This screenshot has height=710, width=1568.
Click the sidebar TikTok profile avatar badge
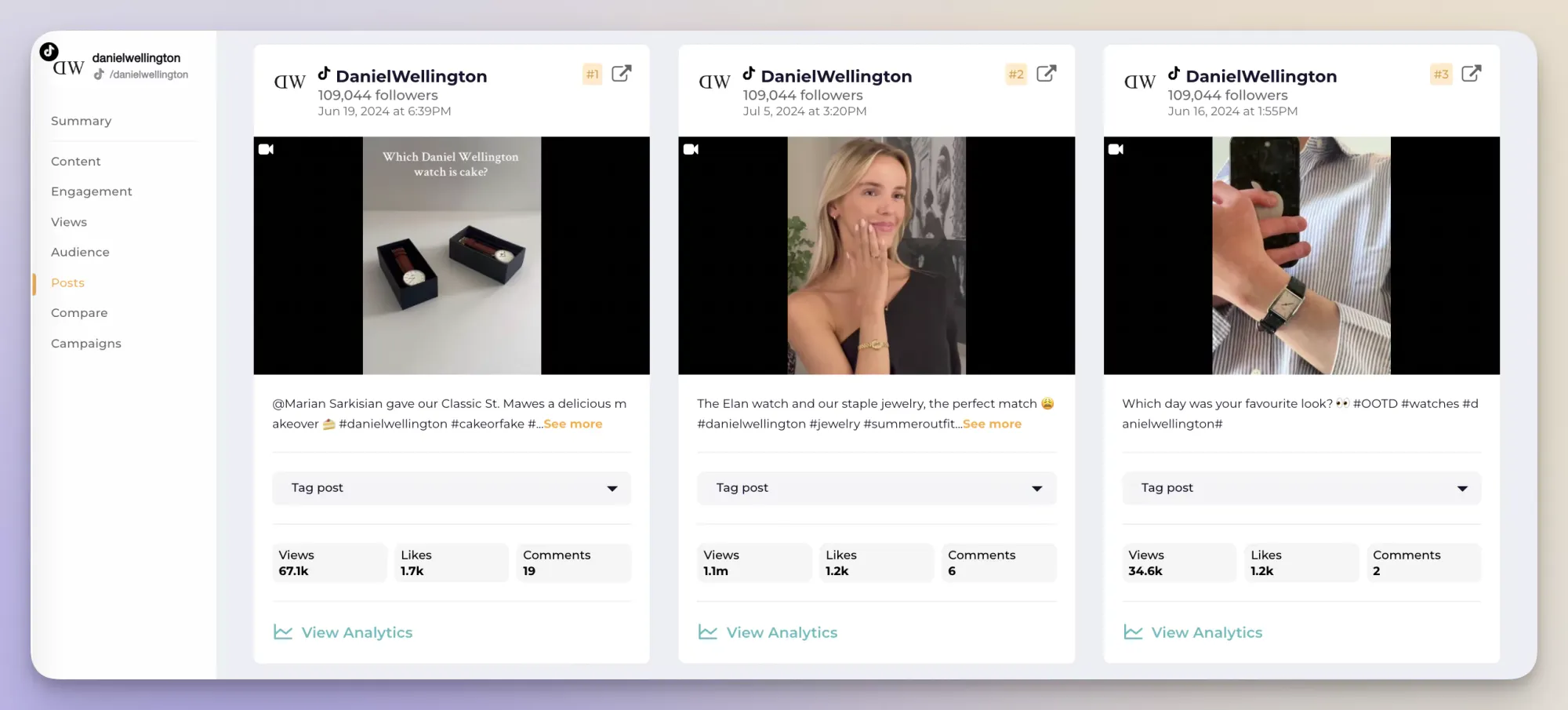point(49,52)
